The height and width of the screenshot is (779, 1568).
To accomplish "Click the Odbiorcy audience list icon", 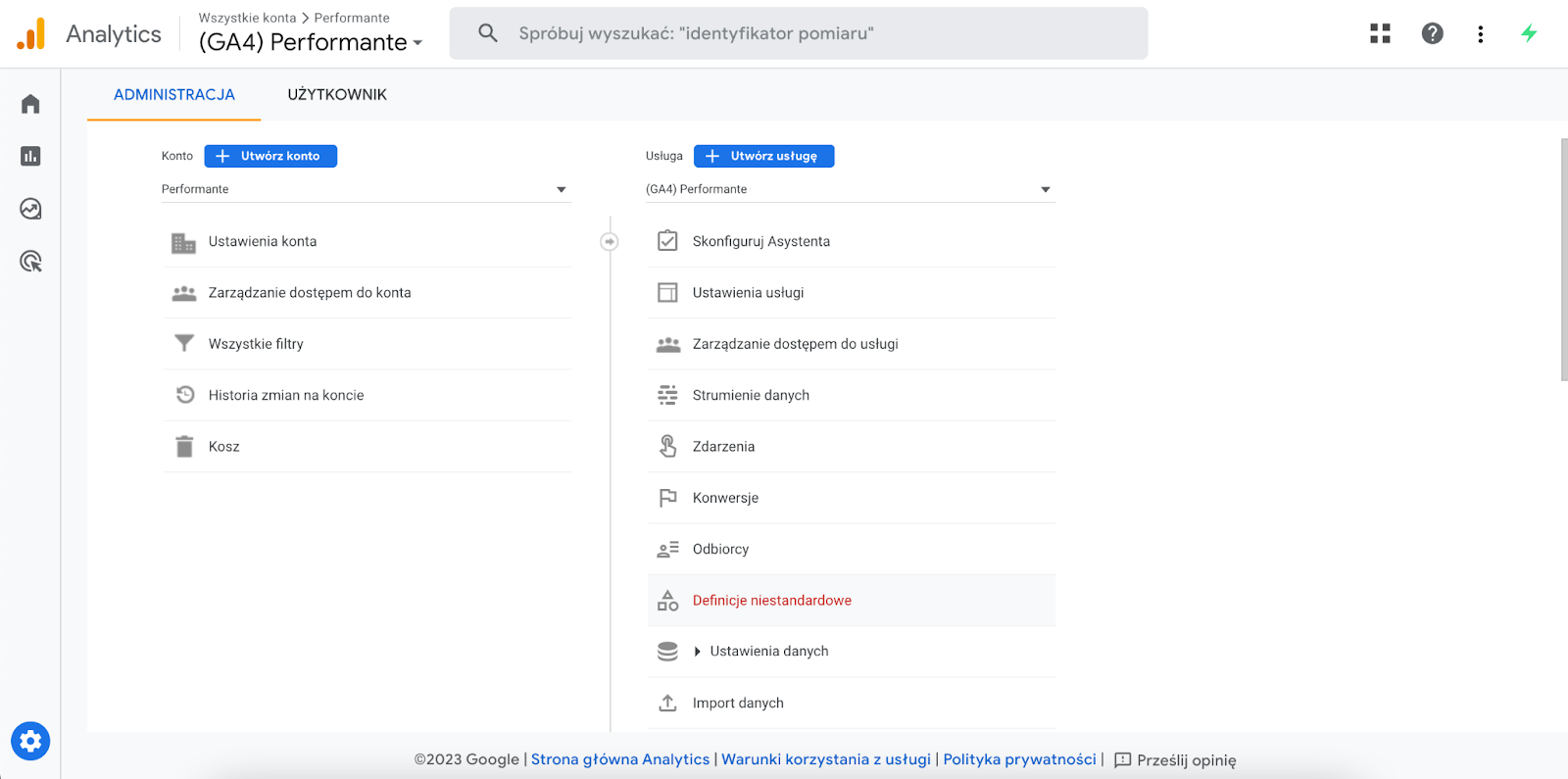I will click(667, 549).
